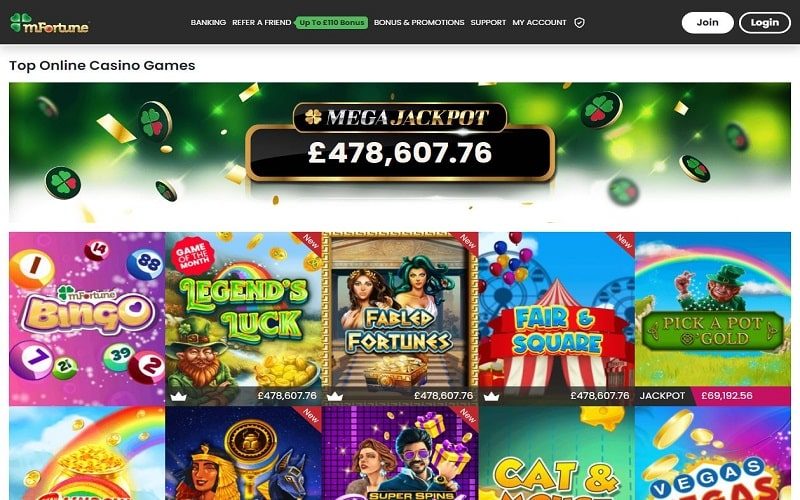The width and height of the screenshot is (800, 500).
Task: Click the Join button
Action: pos(708,22)
